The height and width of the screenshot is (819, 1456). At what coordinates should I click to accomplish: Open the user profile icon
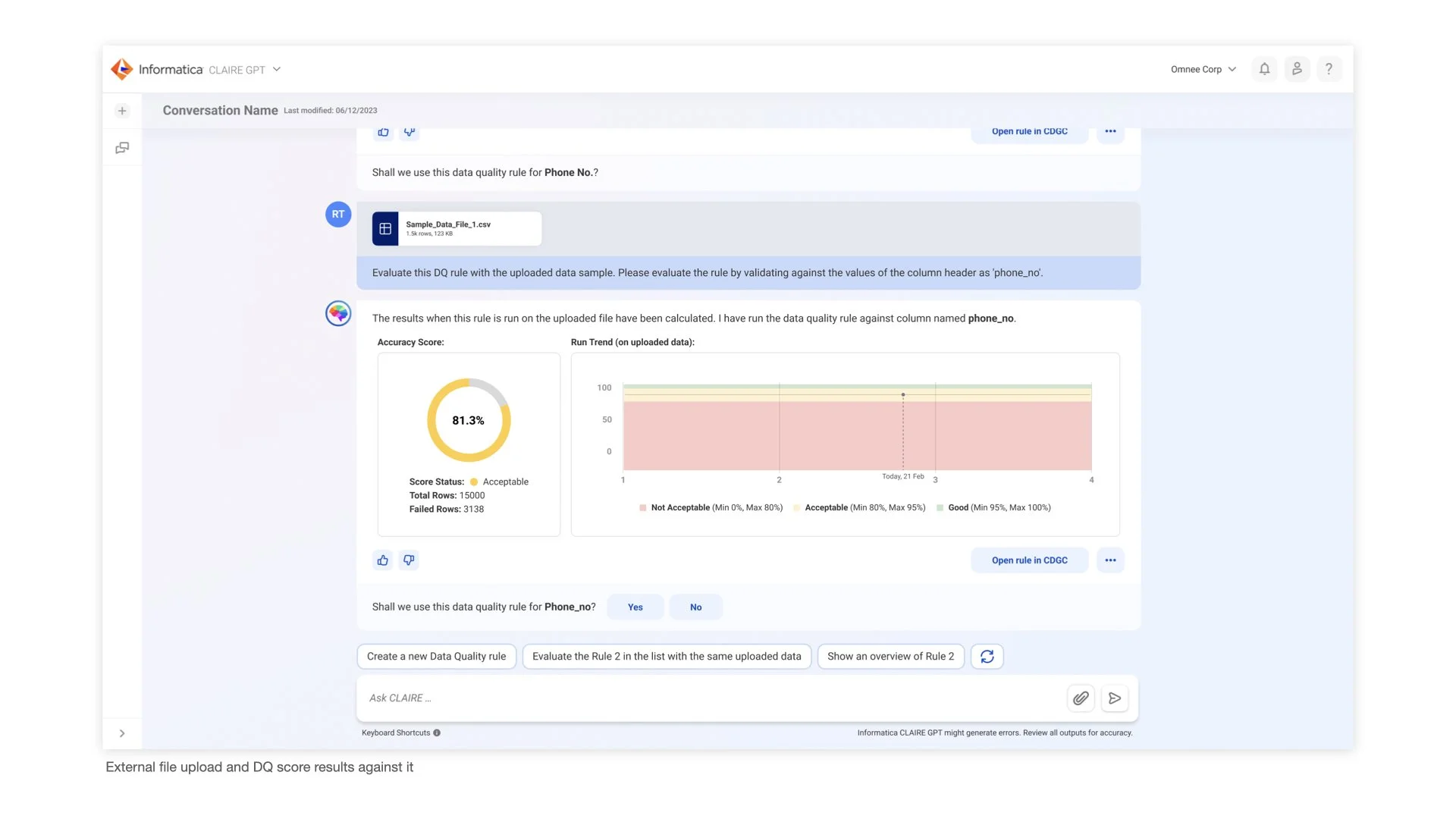[x=1297, y=69]
